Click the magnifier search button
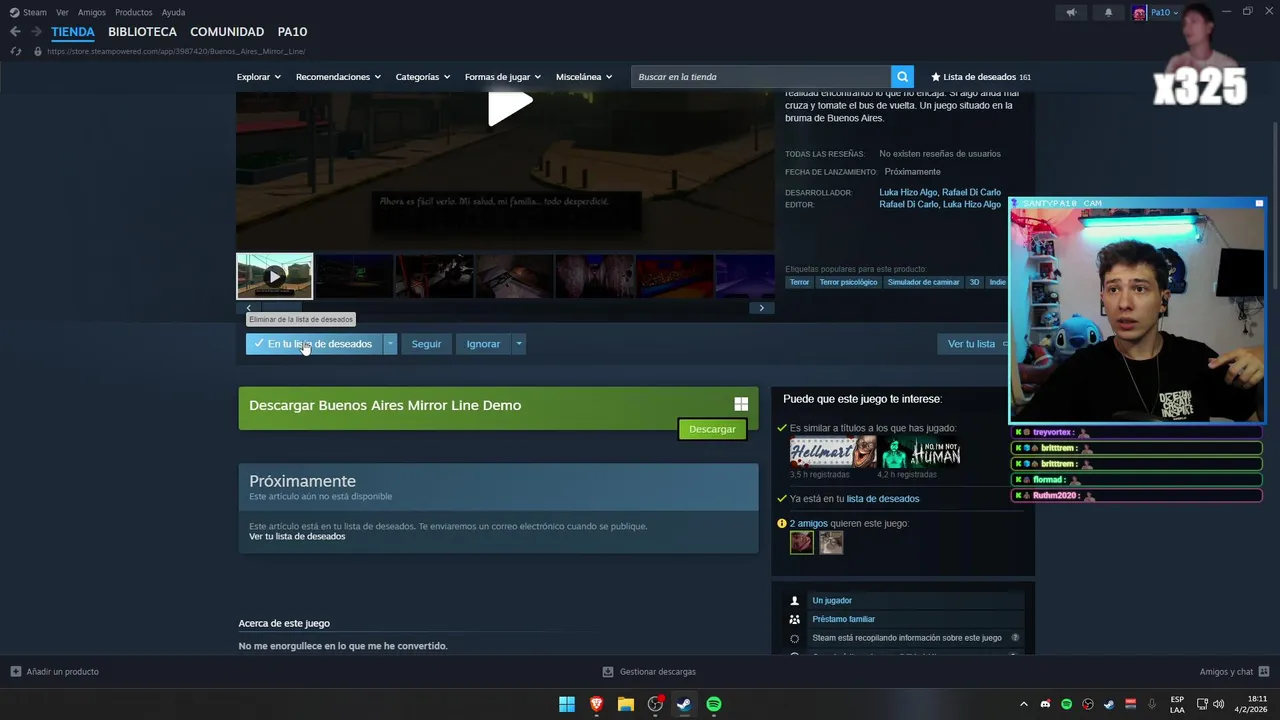 tap(902, 77)
